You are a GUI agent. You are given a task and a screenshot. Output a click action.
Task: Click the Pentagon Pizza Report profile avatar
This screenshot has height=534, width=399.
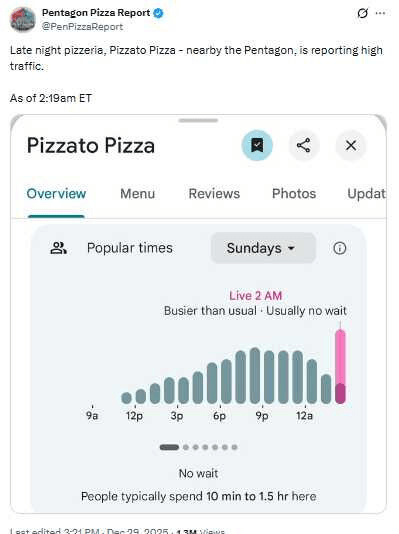pyautogui.click(x=23, y=19)
